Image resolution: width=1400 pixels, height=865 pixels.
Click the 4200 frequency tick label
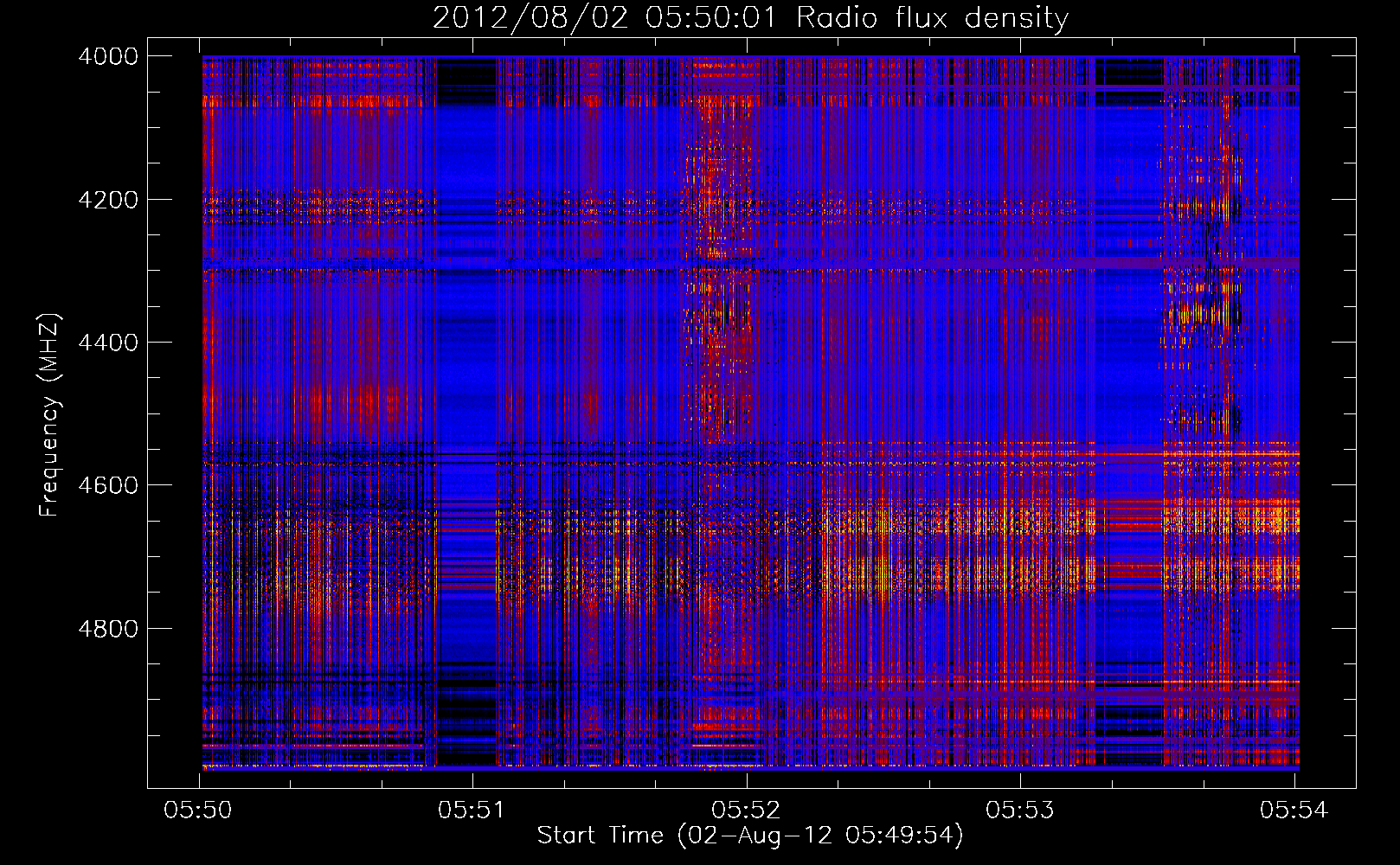108,200
